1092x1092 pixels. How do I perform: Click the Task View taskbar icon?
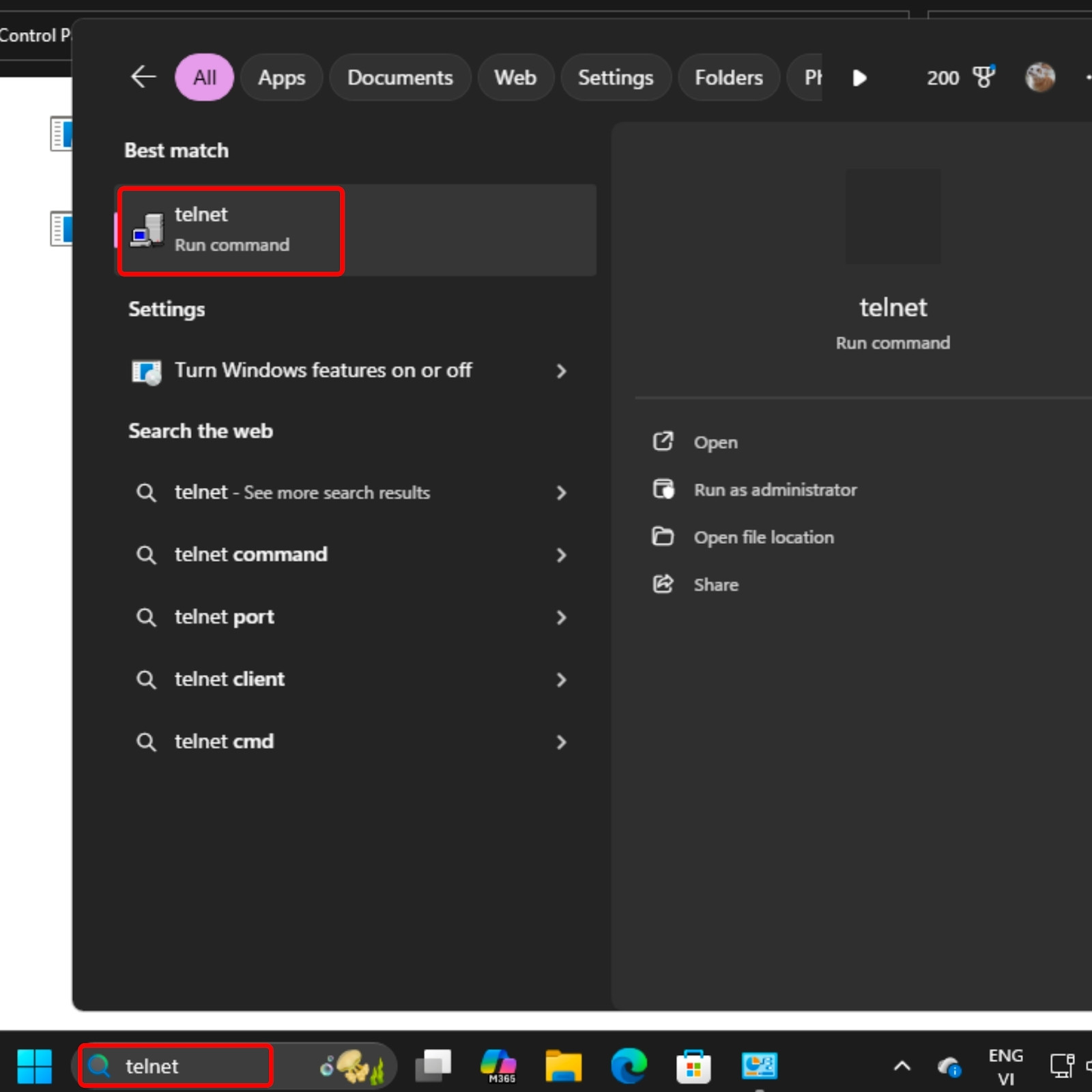433,1066
